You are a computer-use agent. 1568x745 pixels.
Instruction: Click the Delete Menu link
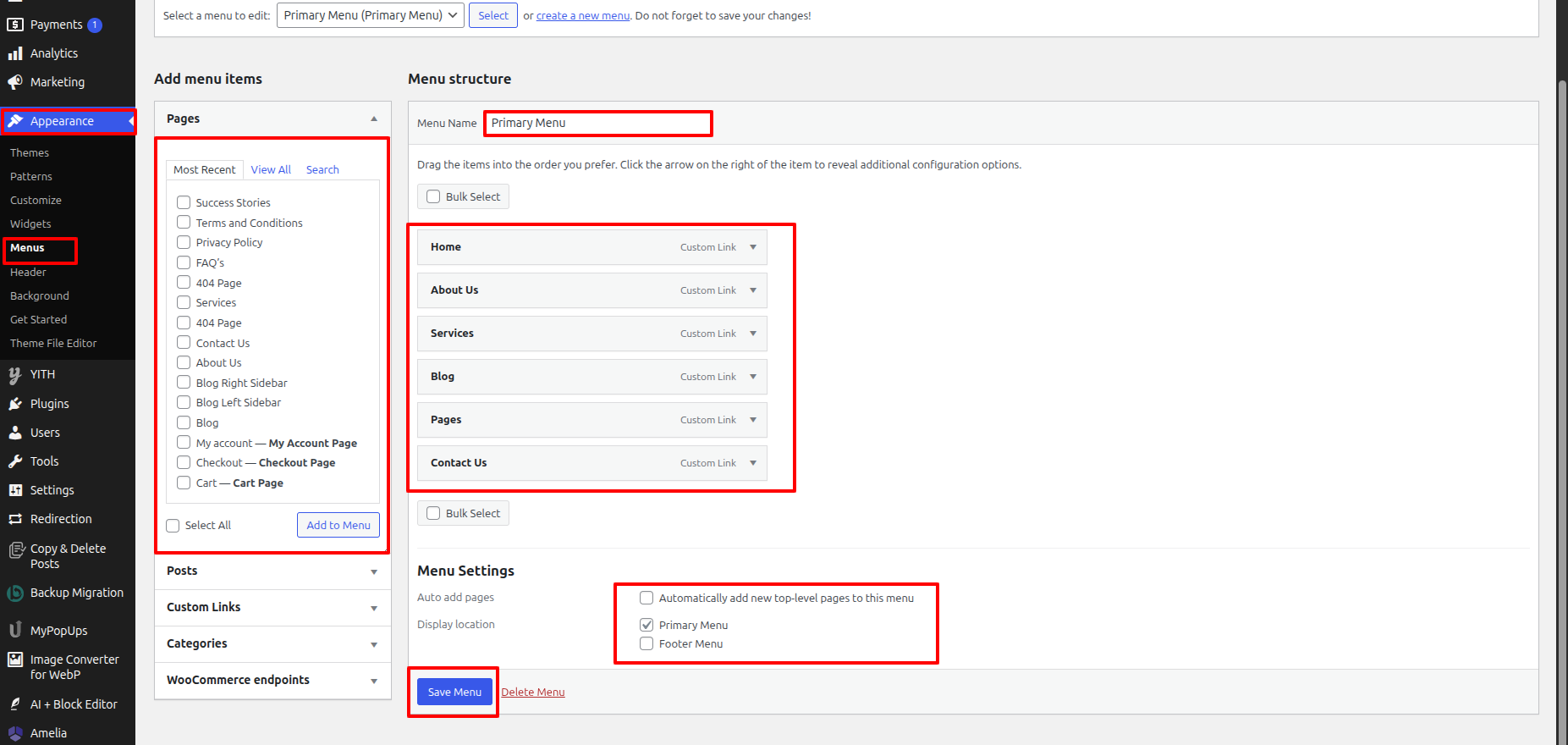[533, 693]
